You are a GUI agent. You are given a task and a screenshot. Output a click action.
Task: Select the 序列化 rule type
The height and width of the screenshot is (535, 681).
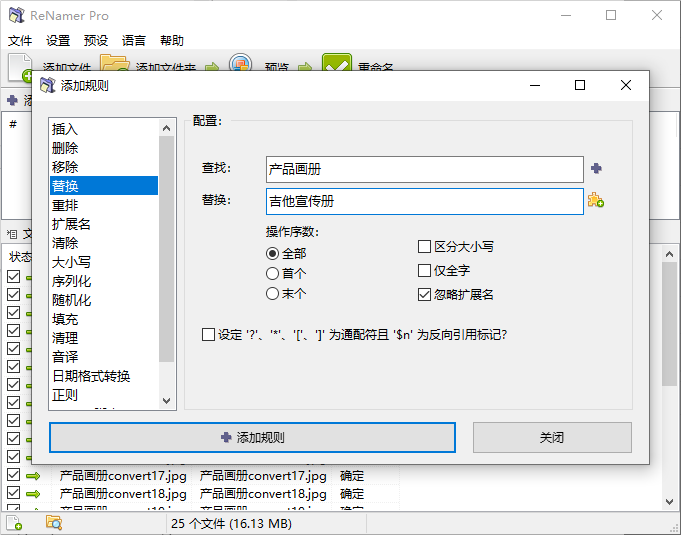coord(104,281)
